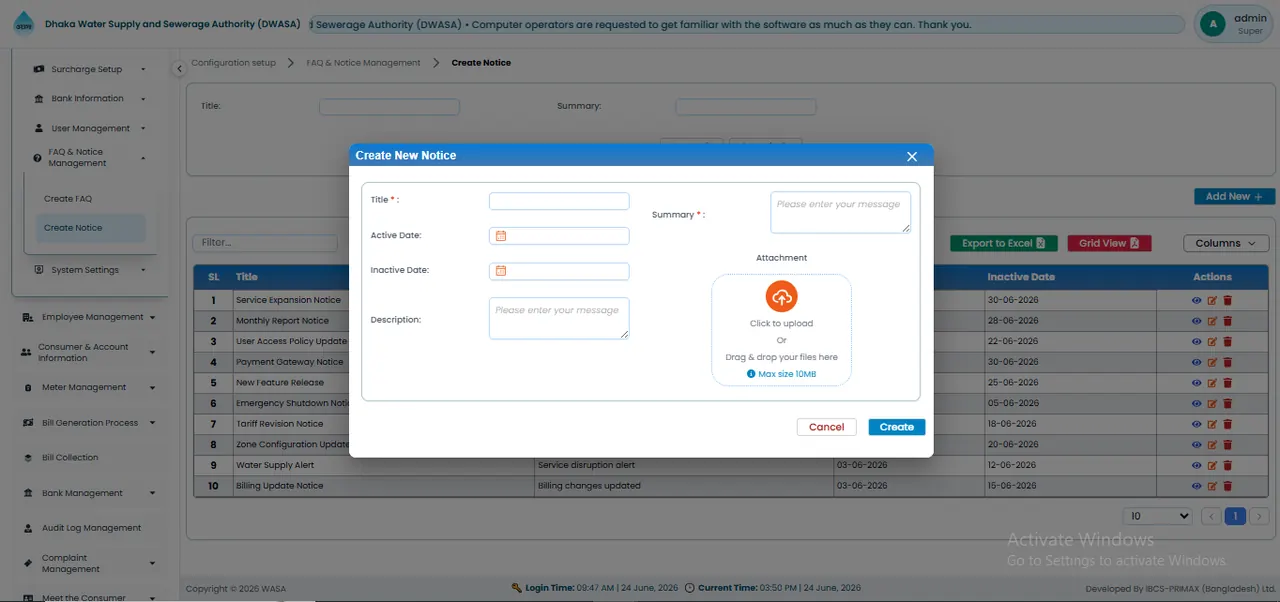Open Audit Log Management in the sidebar
Image resolution: width=1280 pixels, height=602 pixels.
tap(91, 528)
